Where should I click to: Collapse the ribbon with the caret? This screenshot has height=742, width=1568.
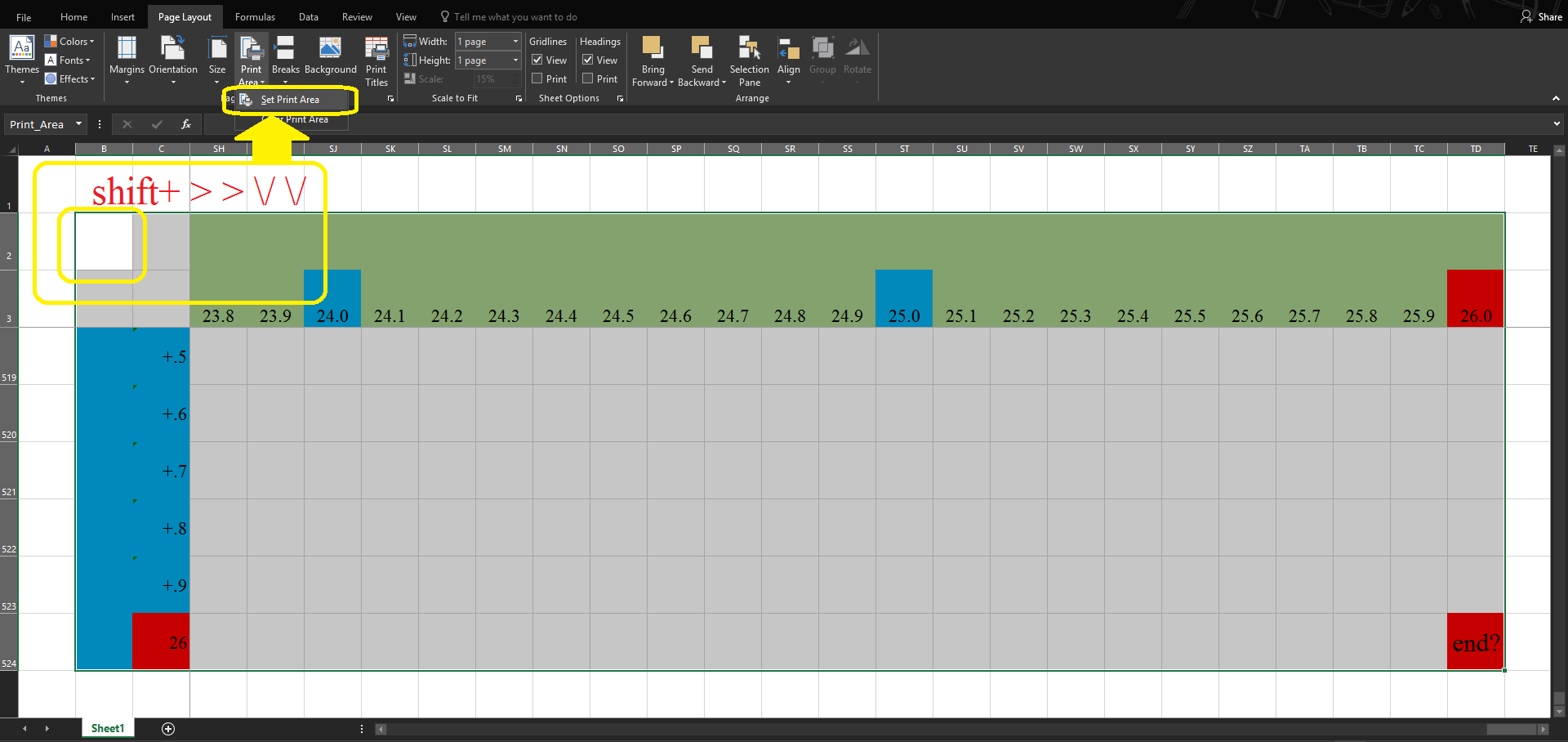point(1556,98)
